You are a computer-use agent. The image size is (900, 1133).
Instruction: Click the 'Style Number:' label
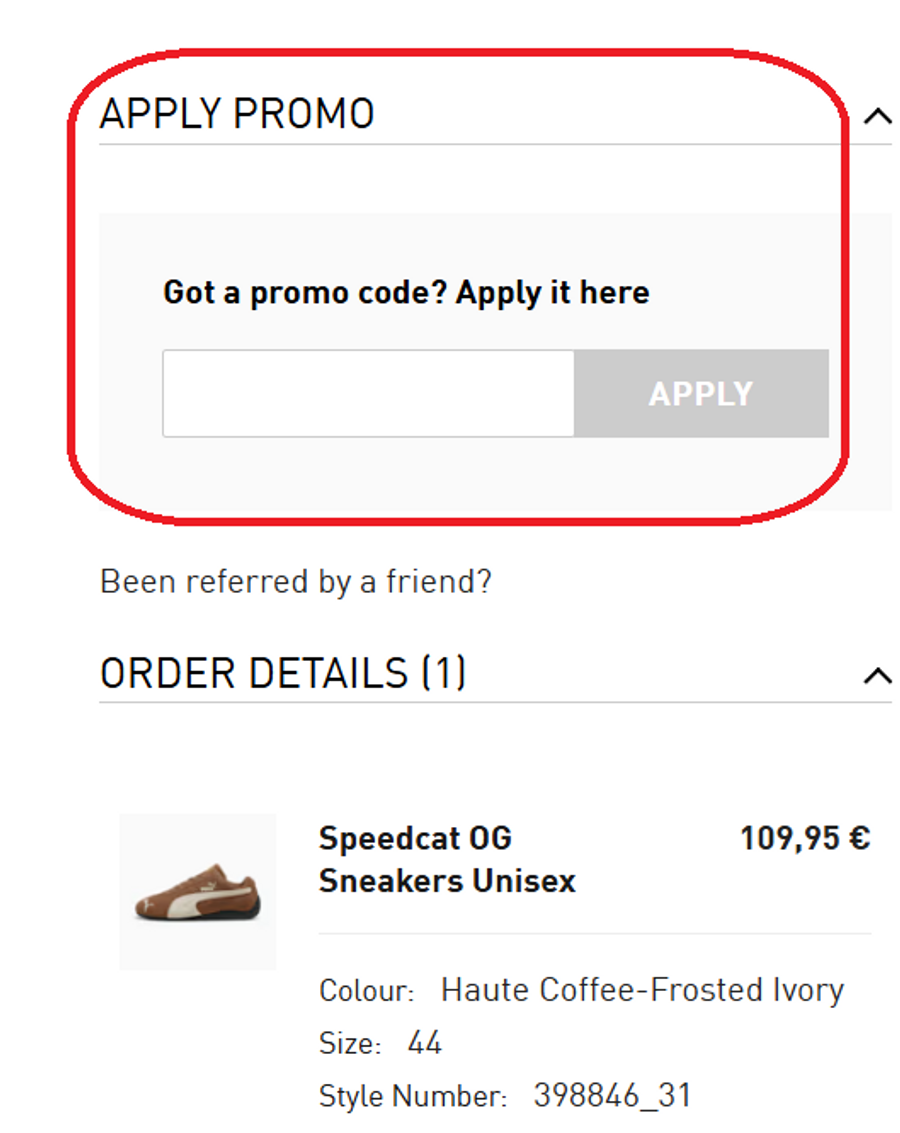pos(413,1096)
